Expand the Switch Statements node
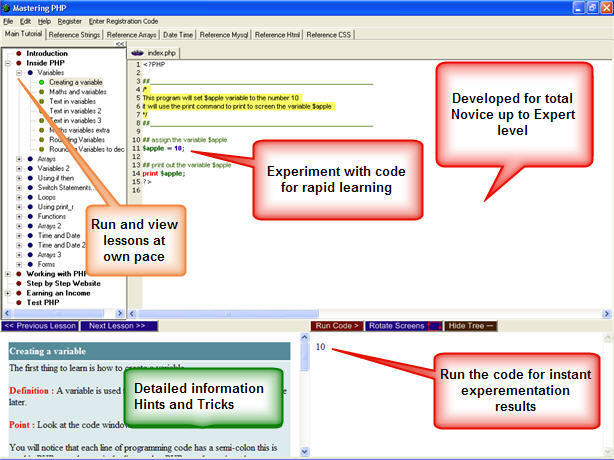Image resolution: width=614 pixels, height=460 pixels. coord(19,188)
